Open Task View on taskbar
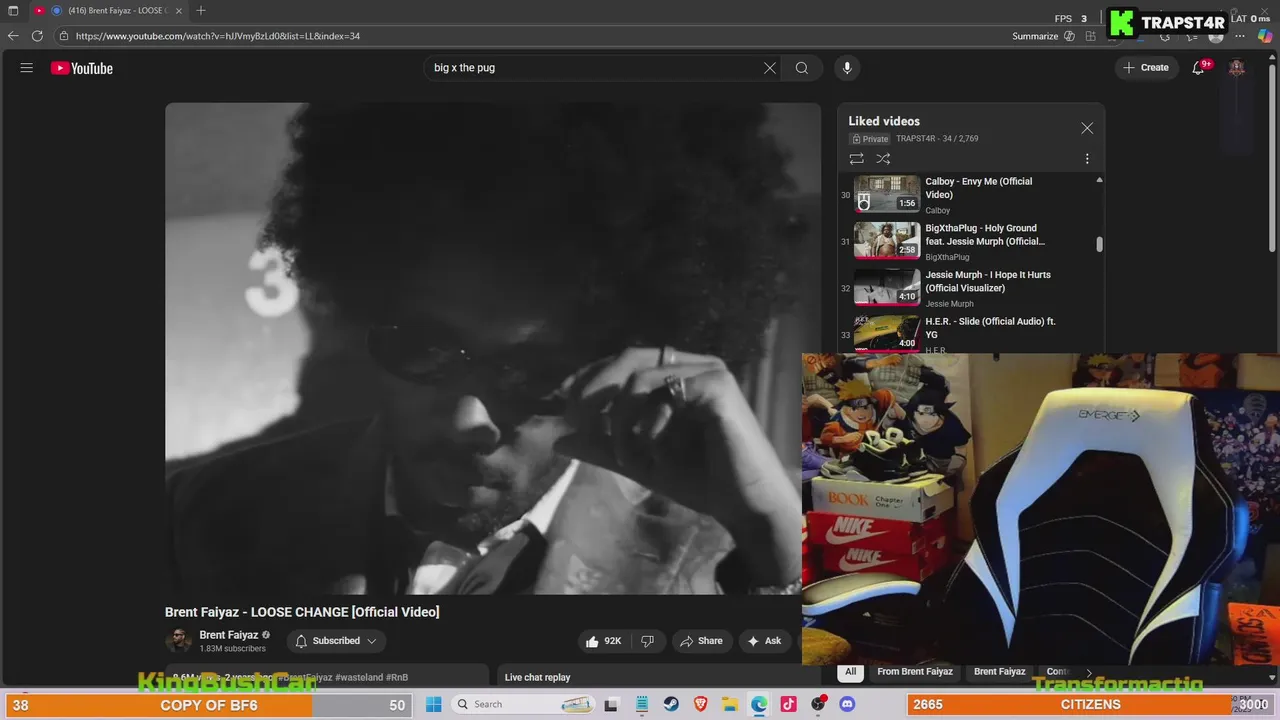Viewport: 1280px width, 720px height. [611, 704]
